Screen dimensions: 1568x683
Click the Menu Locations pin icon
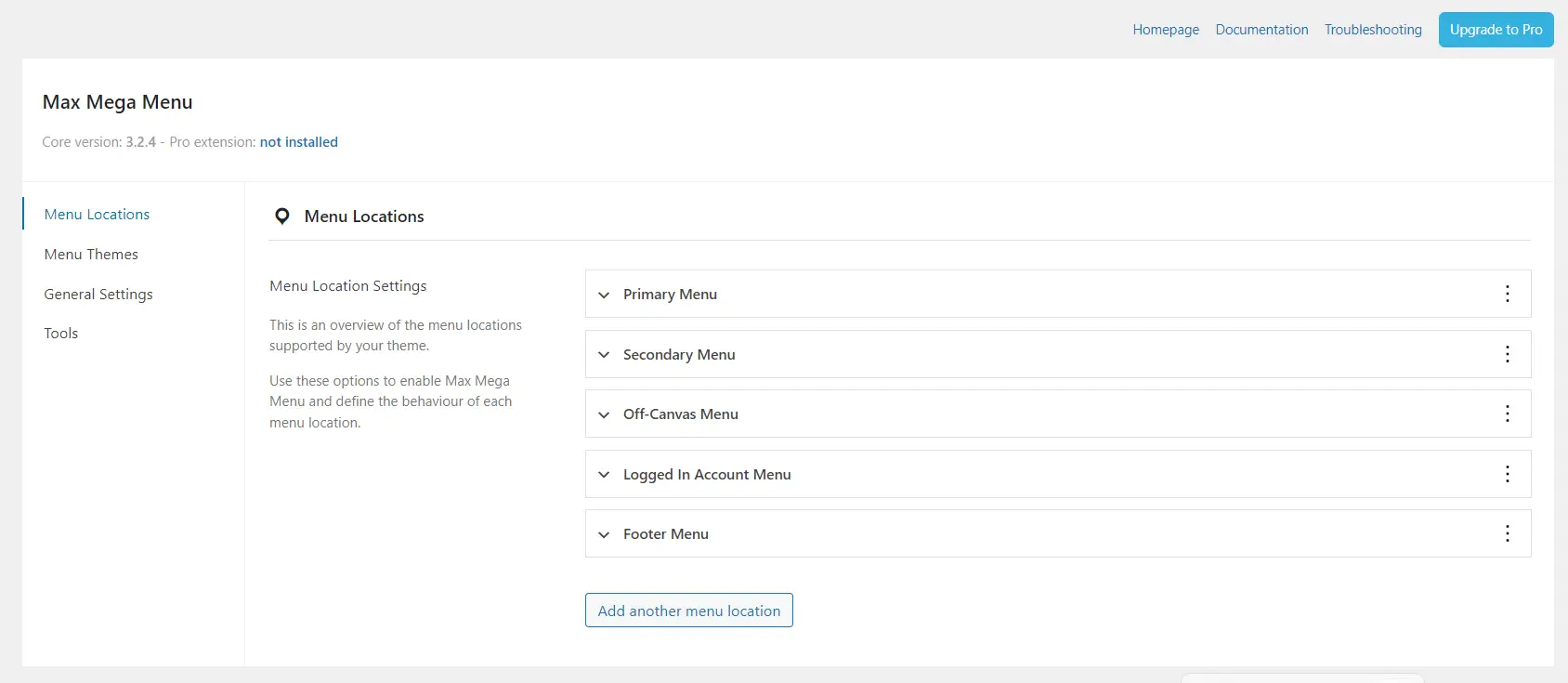pyautogui.click(x=282, y=217)
